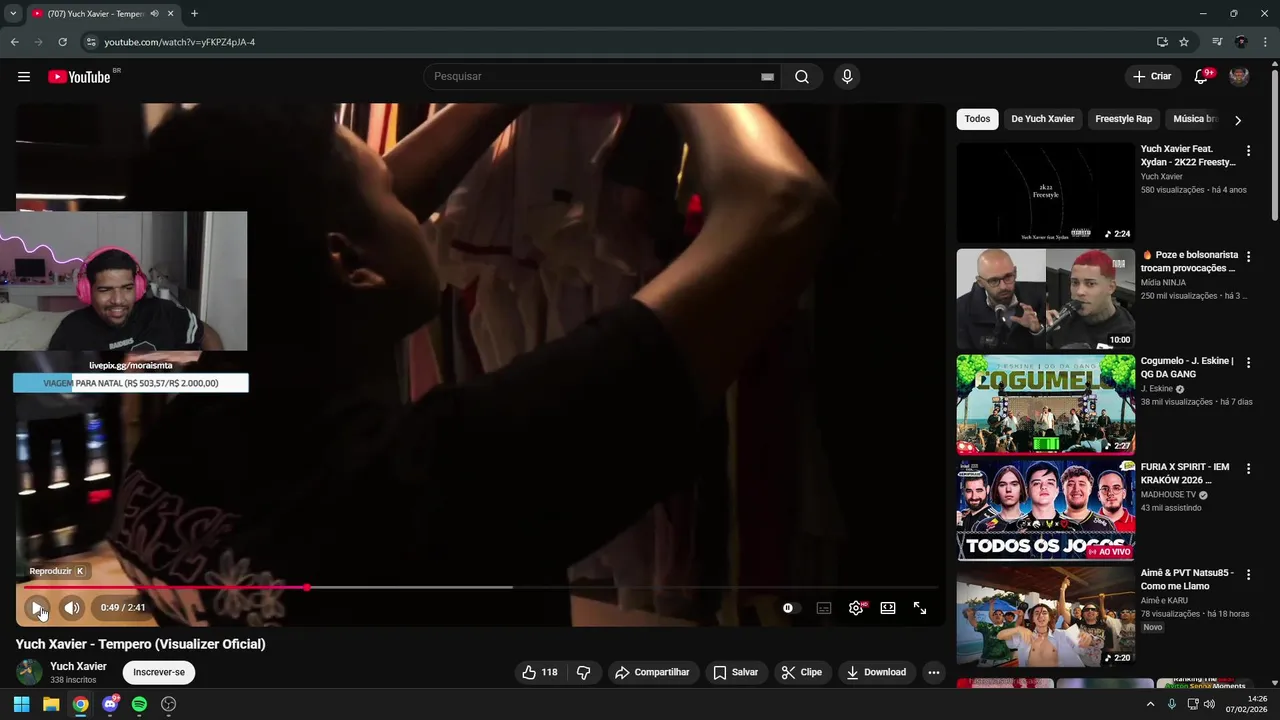The image size is (1280, 720).
Task: Open Cogumelo J. Eskine video thumbnail
Action: pos(1046,404)
